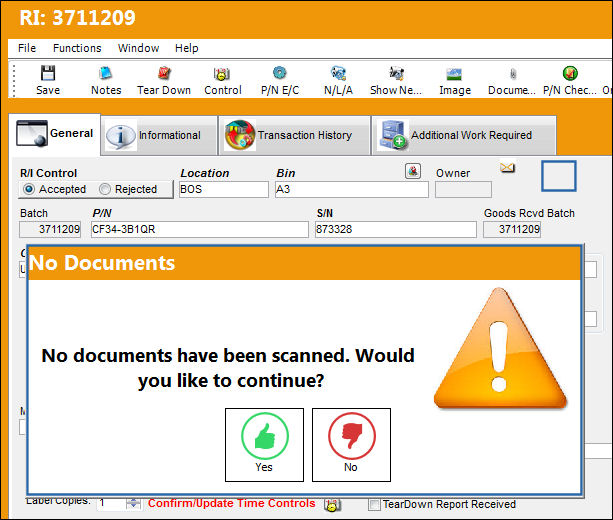This screenshot has width=613, height=520.
Task: Click the Batch field 3711209
Action: [50, 229]
